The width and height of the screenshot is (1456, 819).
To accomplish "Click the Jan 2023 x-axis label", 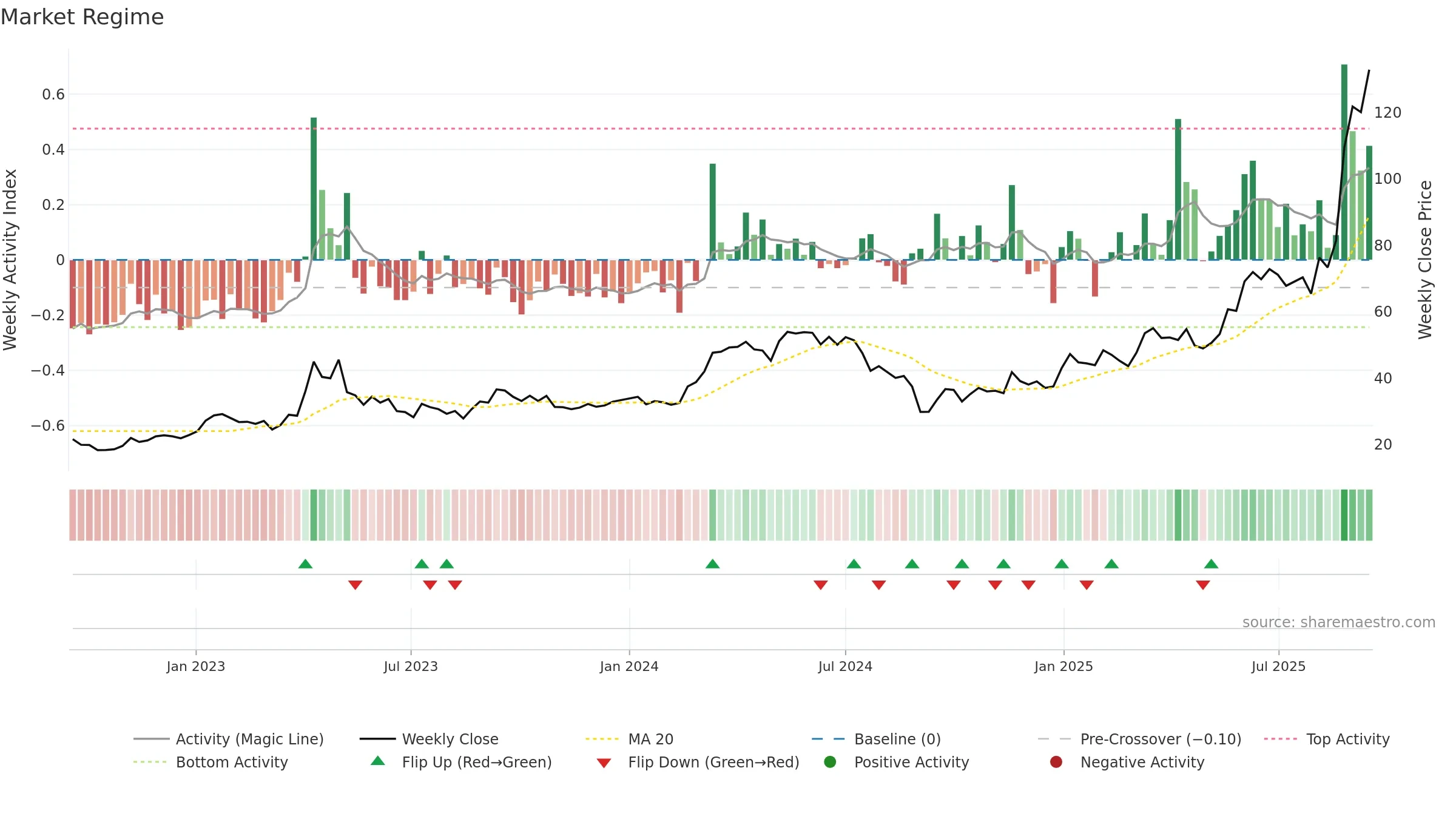I will pos(196,666).
